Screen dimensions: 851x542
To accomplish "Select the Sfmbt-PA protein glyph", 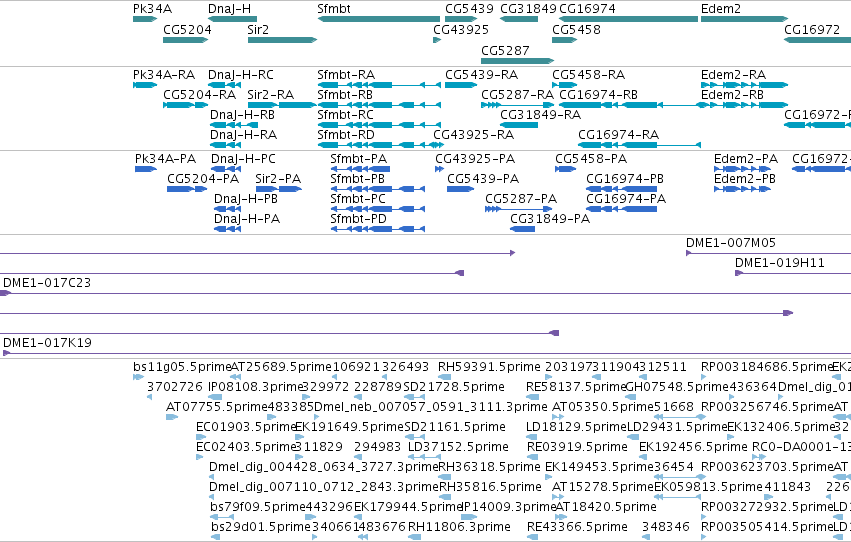I will pyautogui.click(x=360, y=169).
